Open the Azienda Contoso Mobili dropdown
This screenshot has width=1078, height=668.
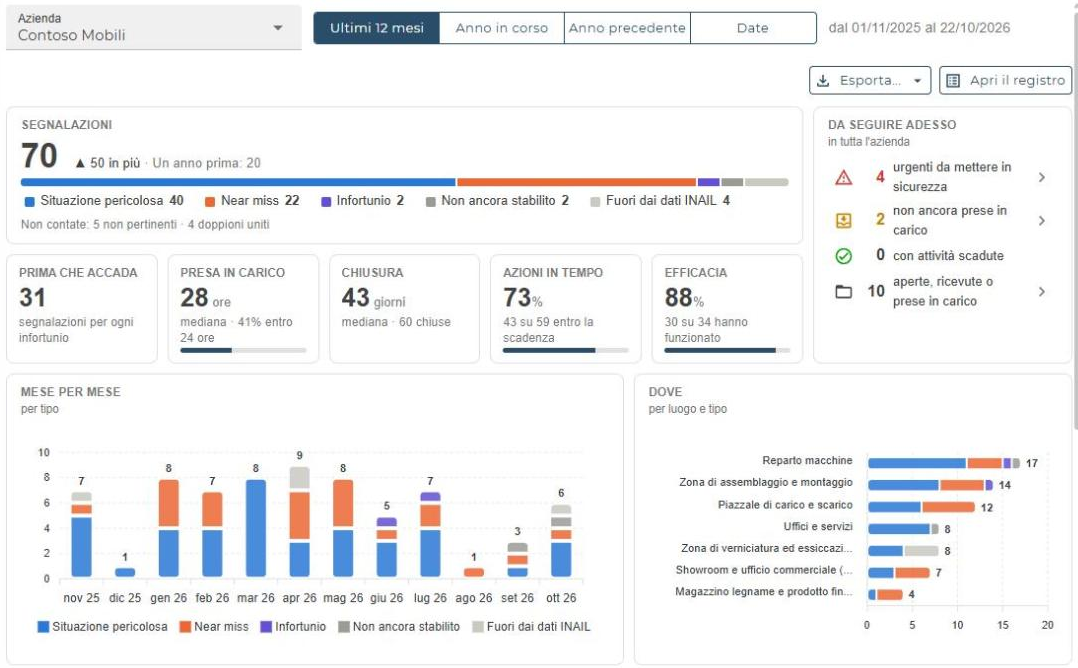pos(153,27)
